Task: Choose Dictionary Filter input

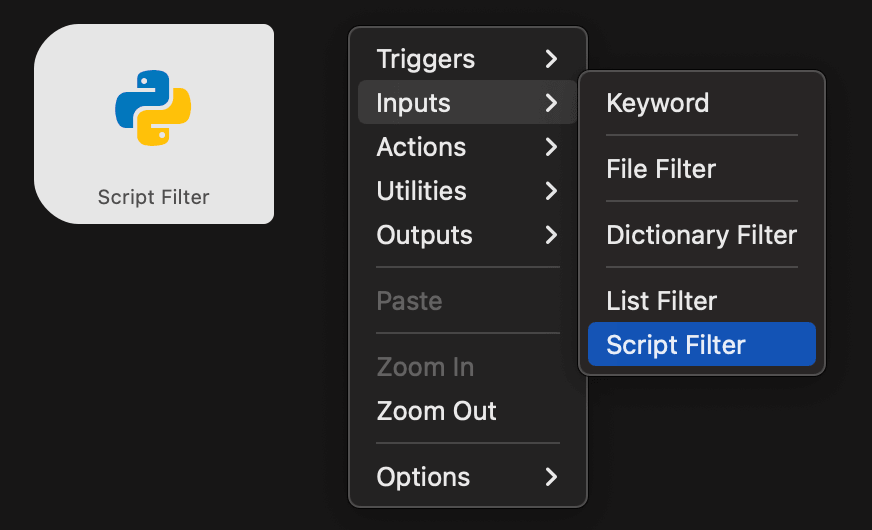Action: pos(702,235)
